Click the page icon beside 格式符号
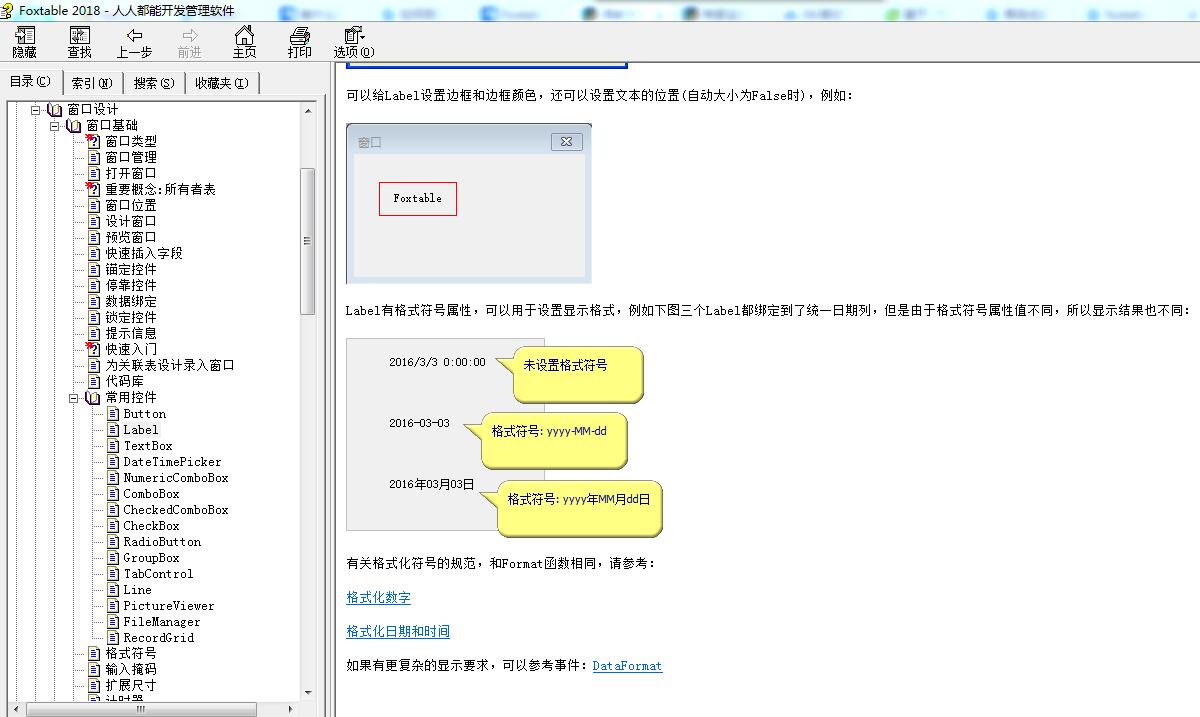 click(x=94, y=653)
